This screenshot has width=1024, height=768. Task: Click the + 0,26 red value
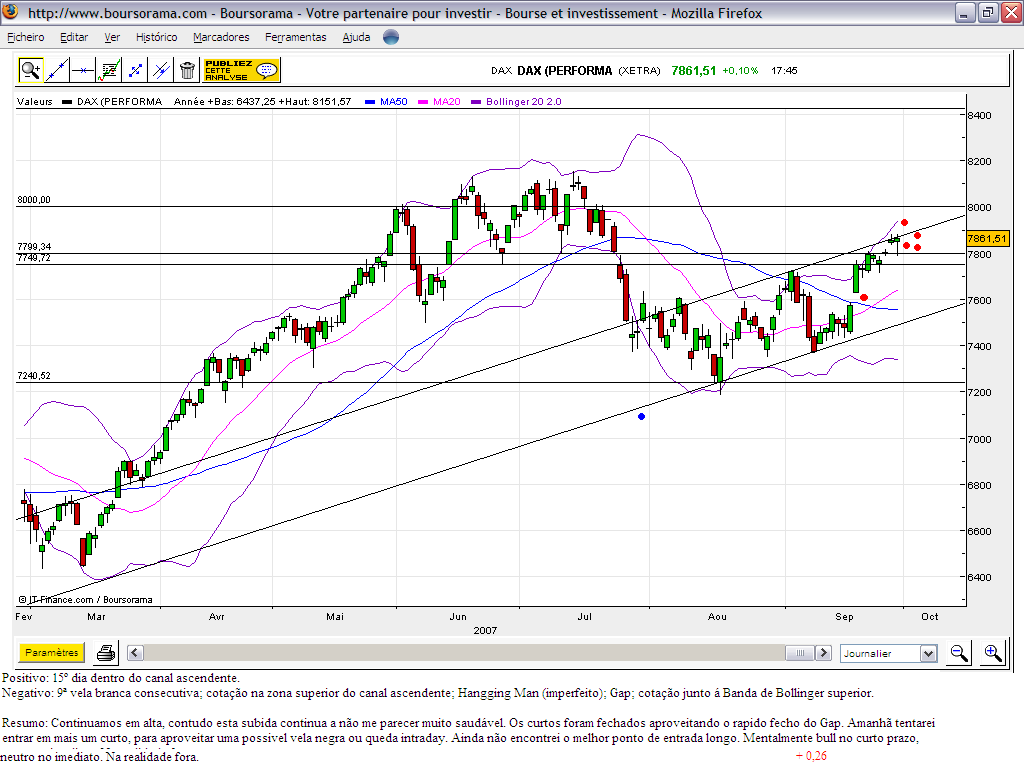(x=812, y=756)
